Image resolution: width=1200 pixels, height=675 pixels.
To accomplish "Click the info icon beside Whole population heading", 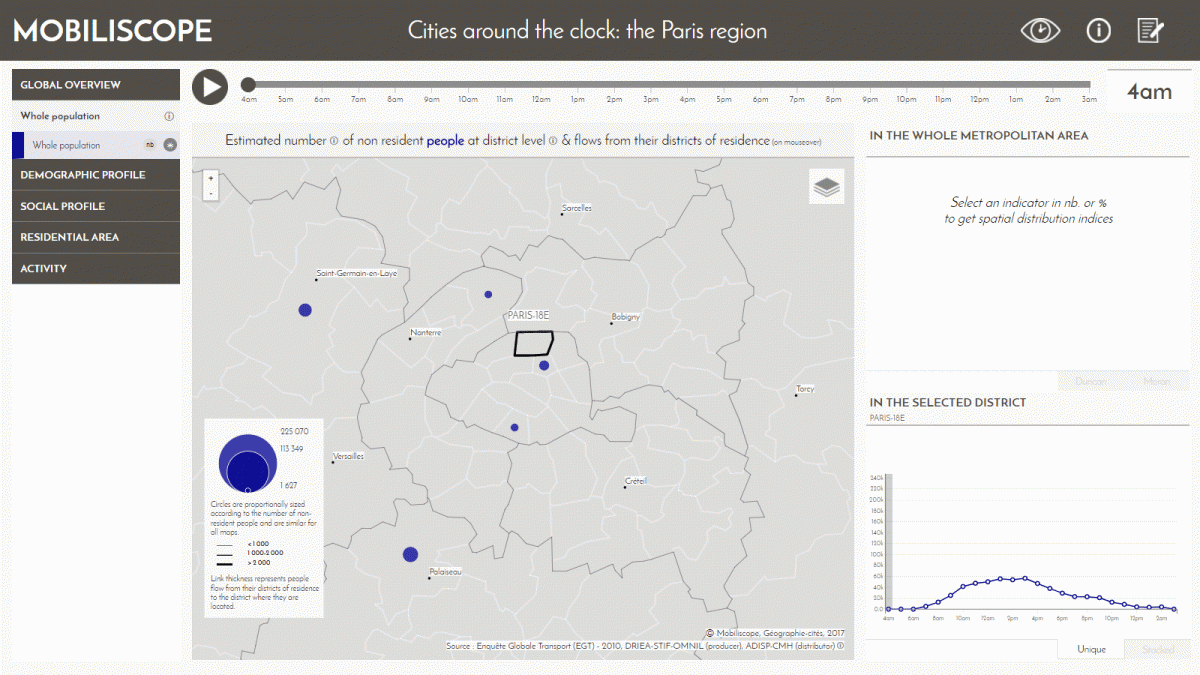I will pyautogui.click(x=169, y=117).
